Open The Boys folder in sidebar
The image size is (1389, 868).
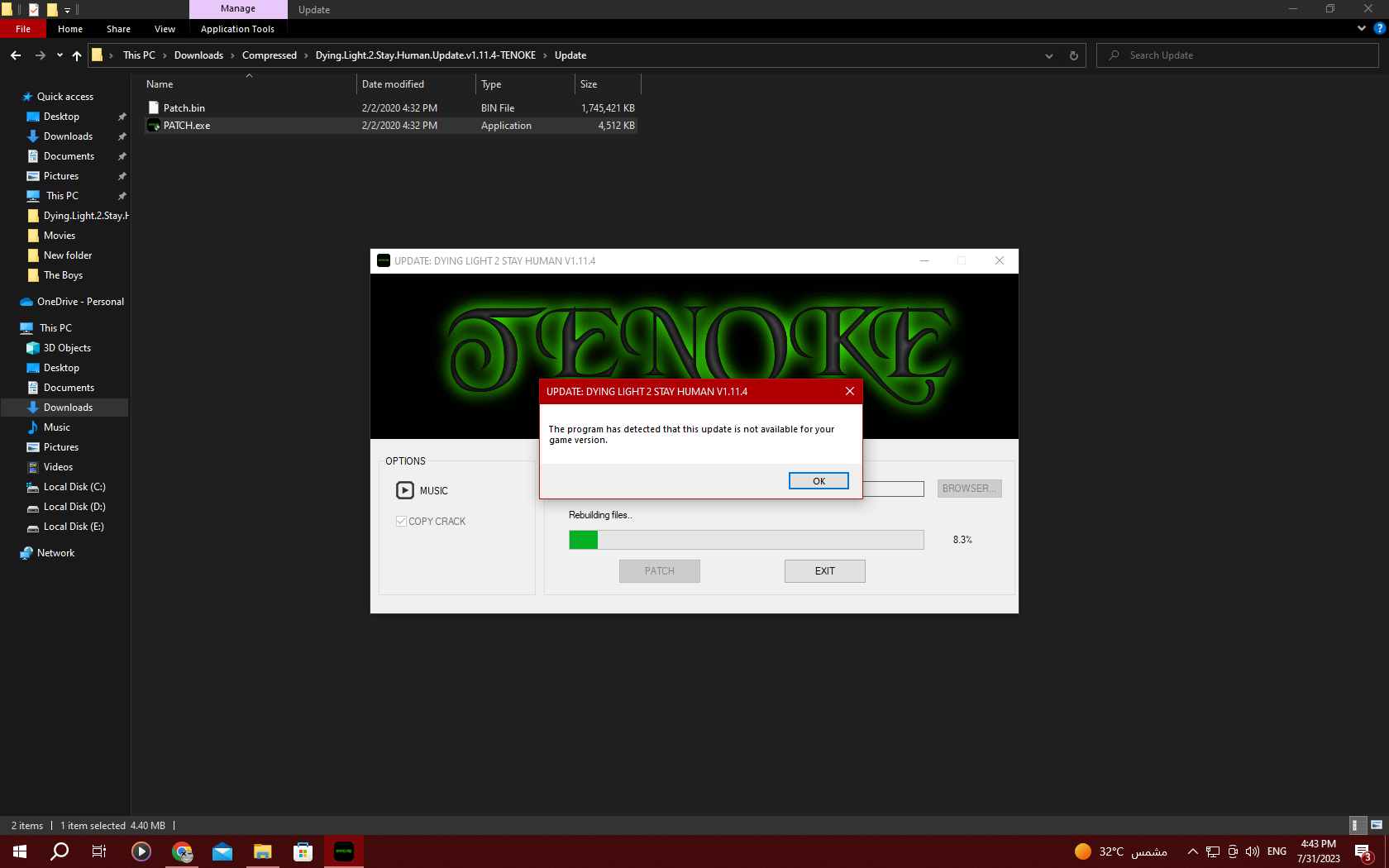coord(63,275)
